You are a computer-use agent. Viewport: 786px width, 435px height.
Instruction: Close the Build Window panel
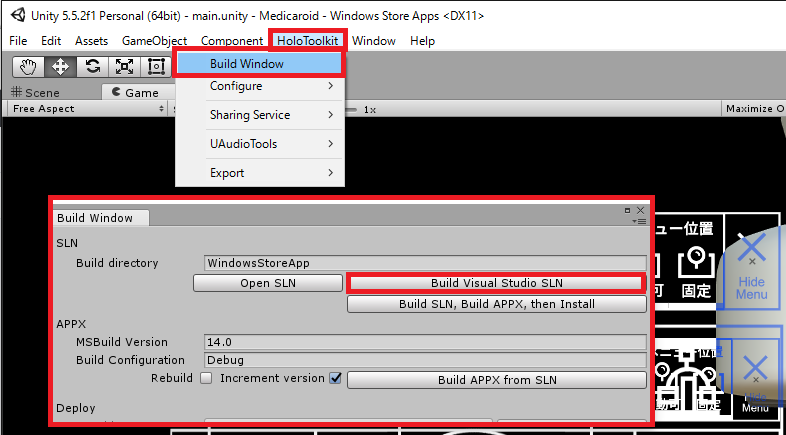pyautogui.click(x=640, y=210)
